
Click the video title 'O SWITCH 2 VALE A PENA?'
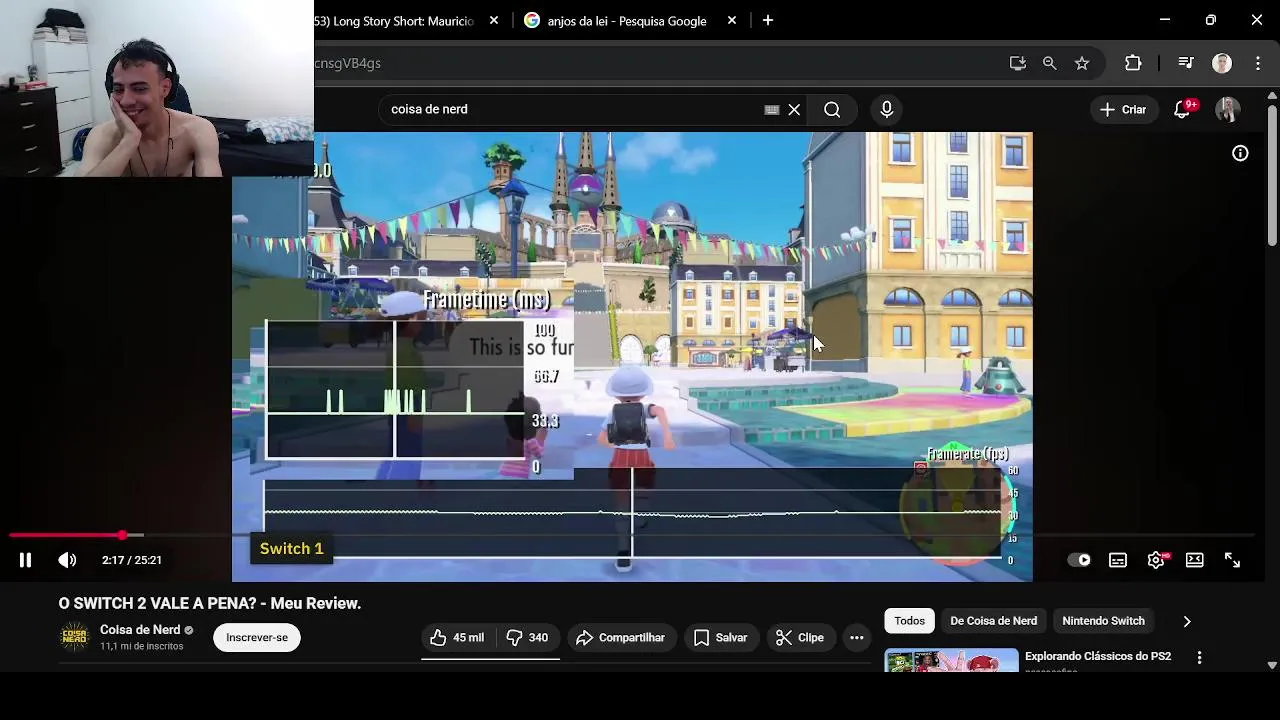tap(210, 603)
